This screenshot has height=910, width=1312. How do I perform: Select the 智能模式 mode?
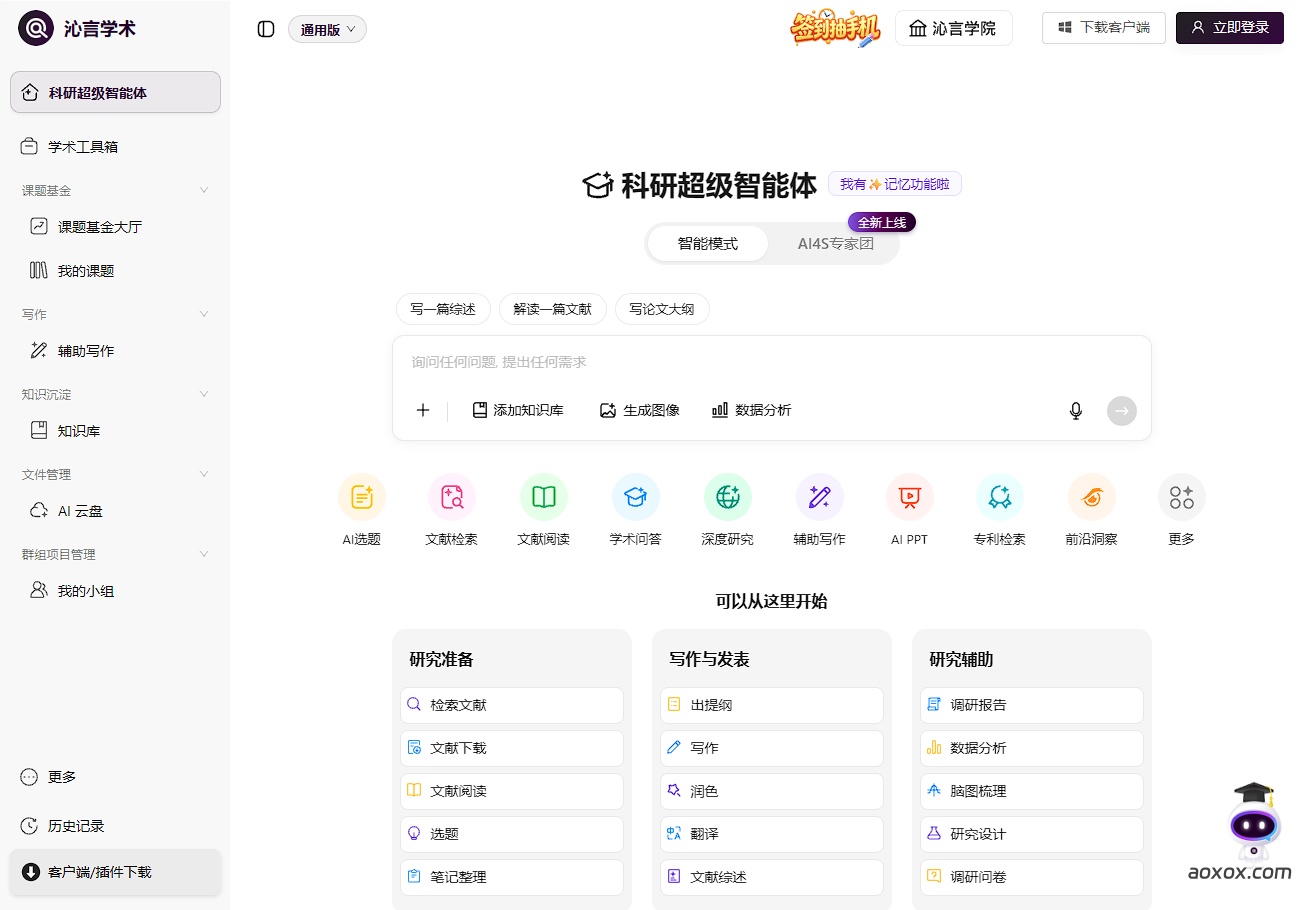[x=708, y=243]
